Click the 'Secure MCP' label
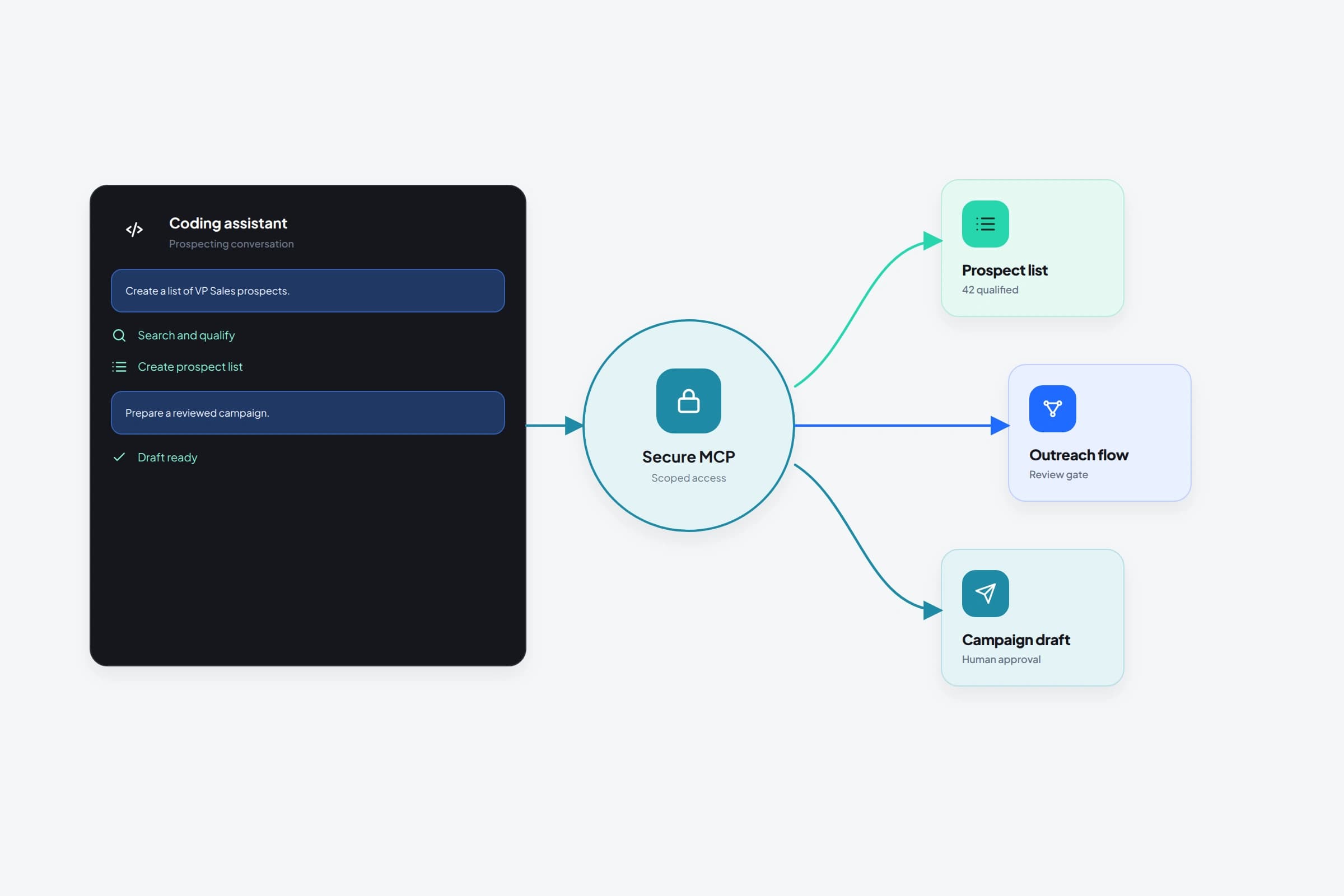The width and height of the screenshot is (1344, 896). (689, 456)
